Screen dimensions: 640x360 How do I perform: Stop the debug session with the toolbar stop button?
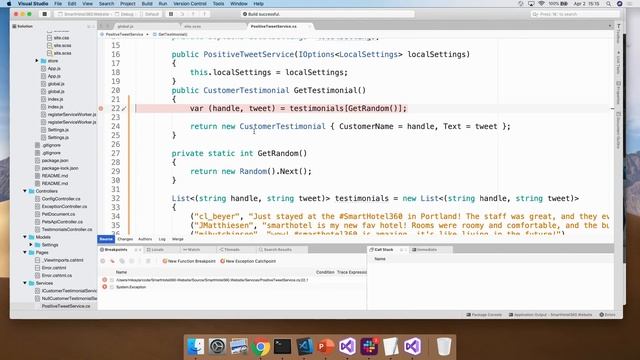44,14
